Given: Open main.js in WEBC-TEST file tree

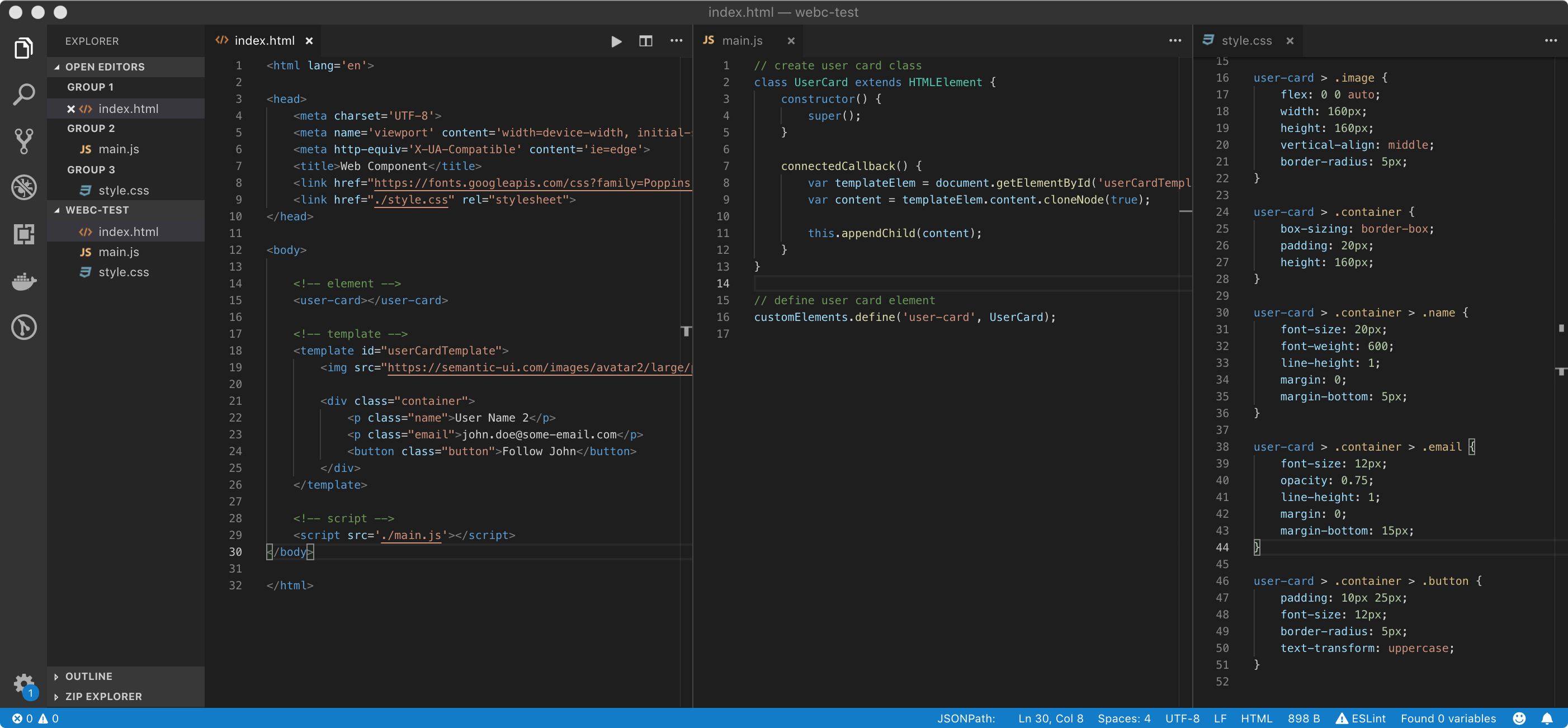Looking at the screenshot, I should (x=119, y=252).
